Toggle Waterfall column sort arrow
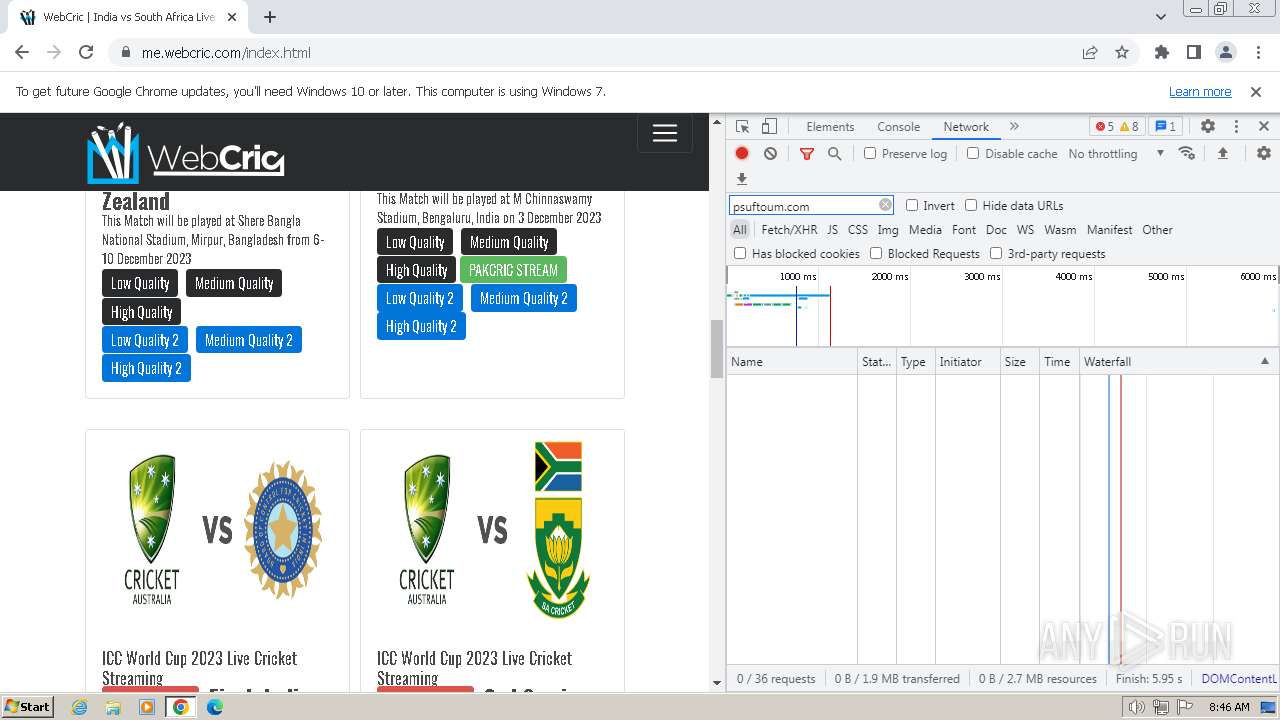The height and width of the screenshot is (720, 1280). (1264, 362)
